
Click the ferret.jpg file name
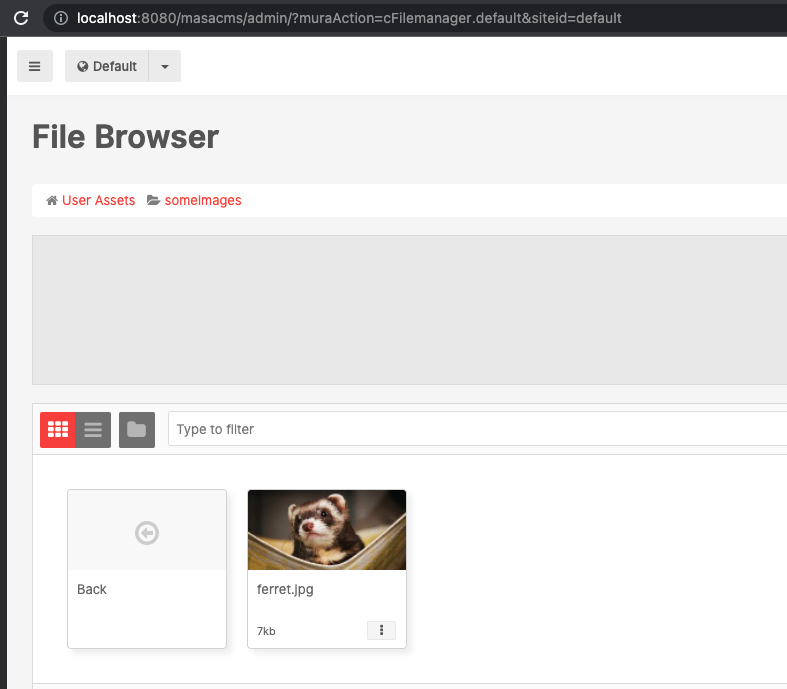point(285,589)
